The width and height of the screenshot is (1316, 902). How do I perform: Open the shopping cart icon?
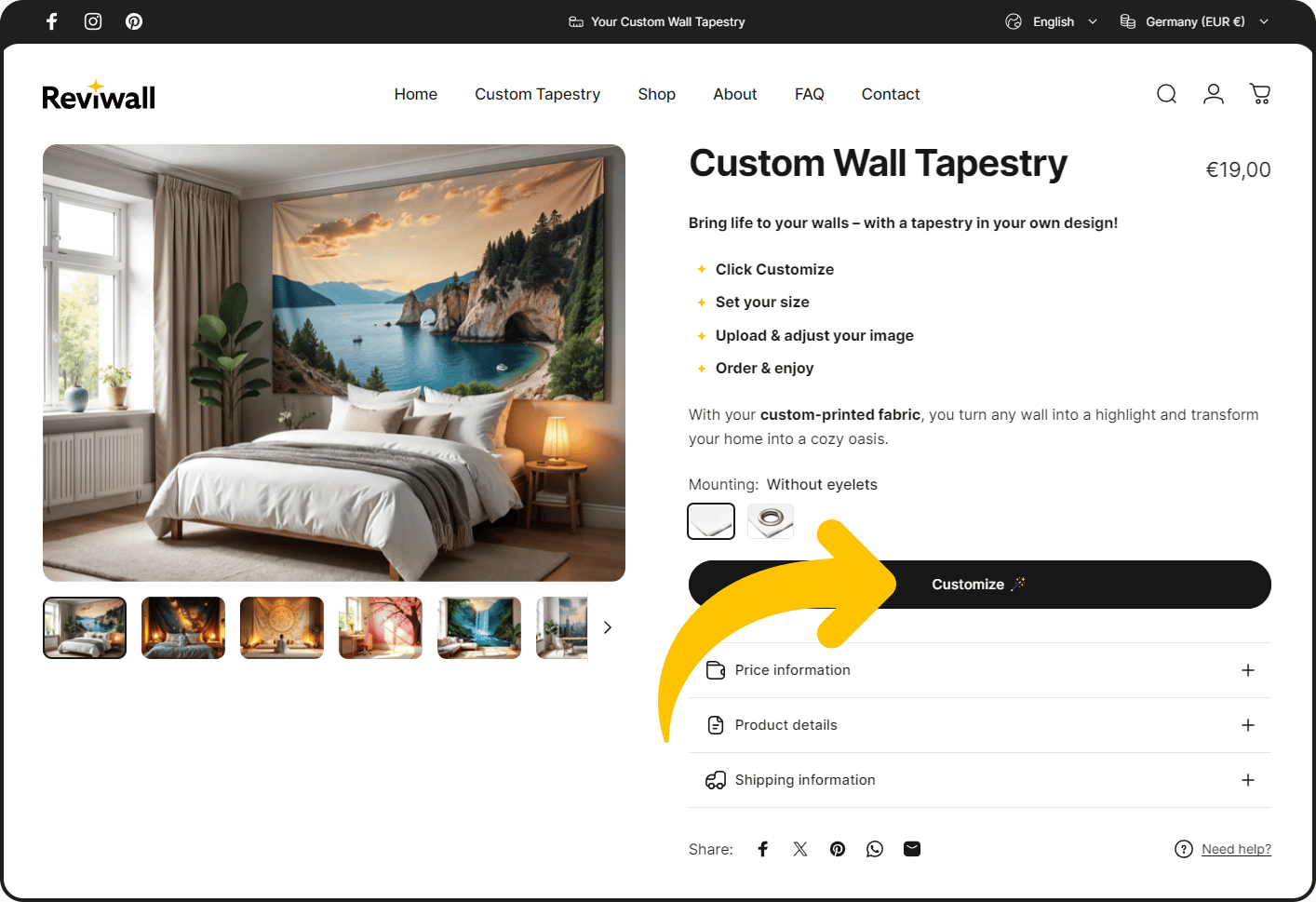pos(1260,94)
